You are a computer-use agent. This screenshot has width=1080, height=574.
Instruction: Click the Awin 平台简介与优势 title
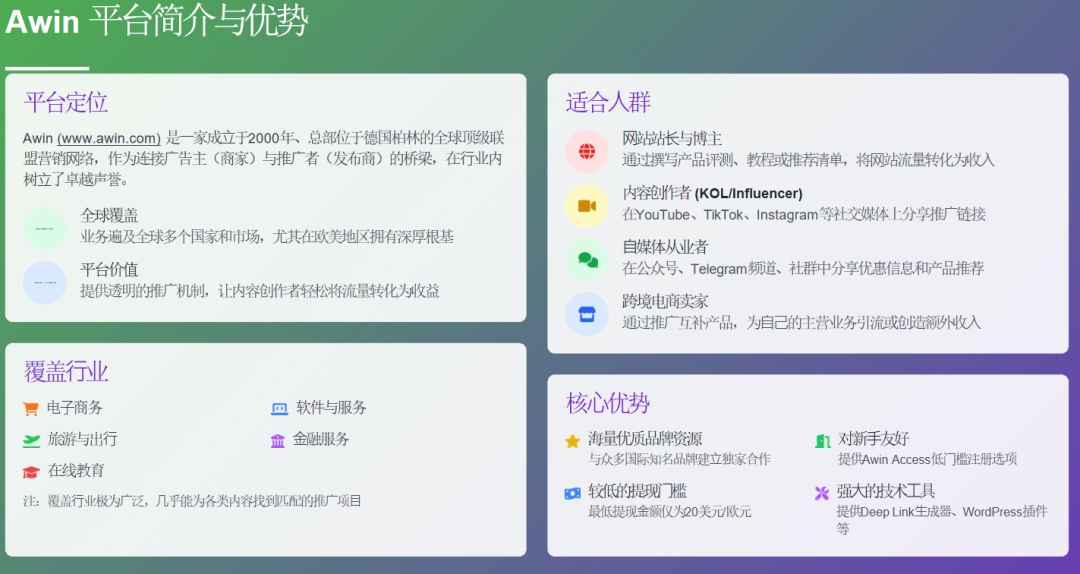click(156, 21)
